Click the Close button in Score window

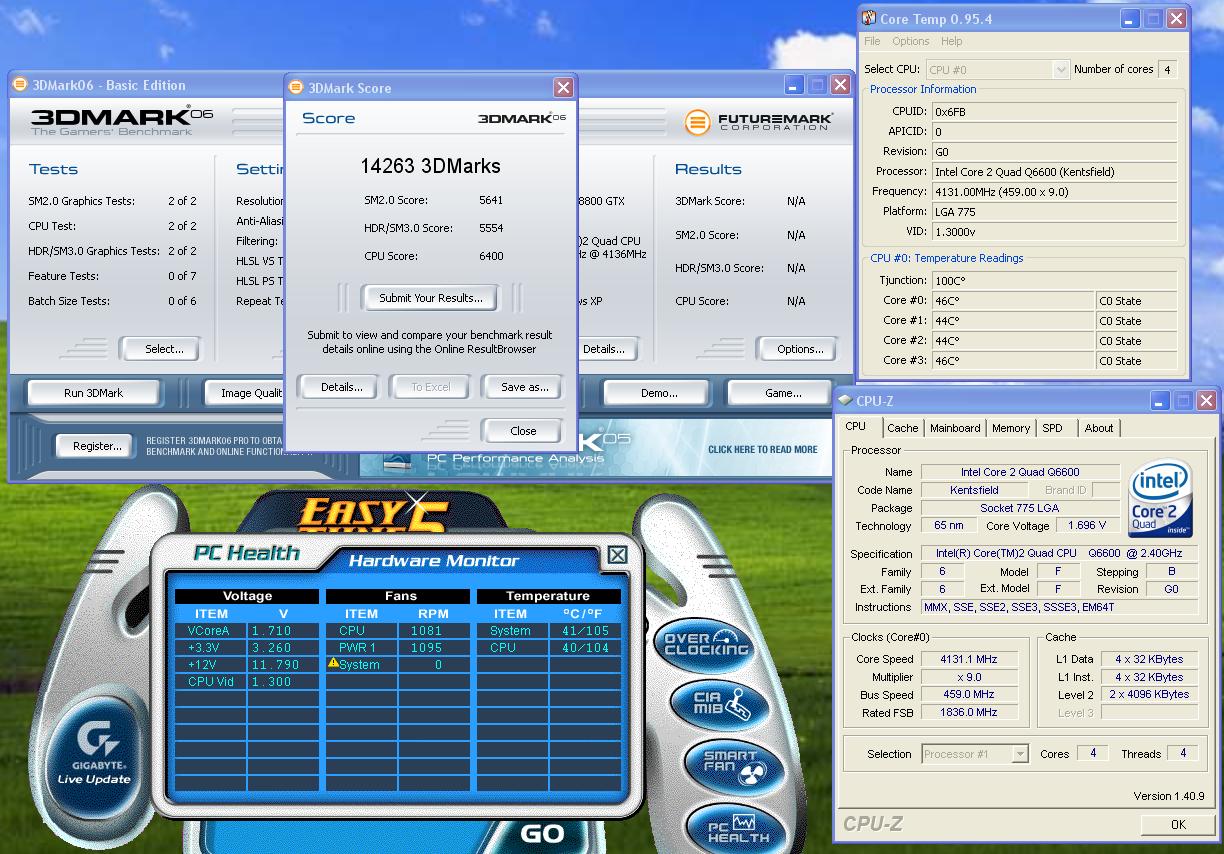(x=523, y=431)
